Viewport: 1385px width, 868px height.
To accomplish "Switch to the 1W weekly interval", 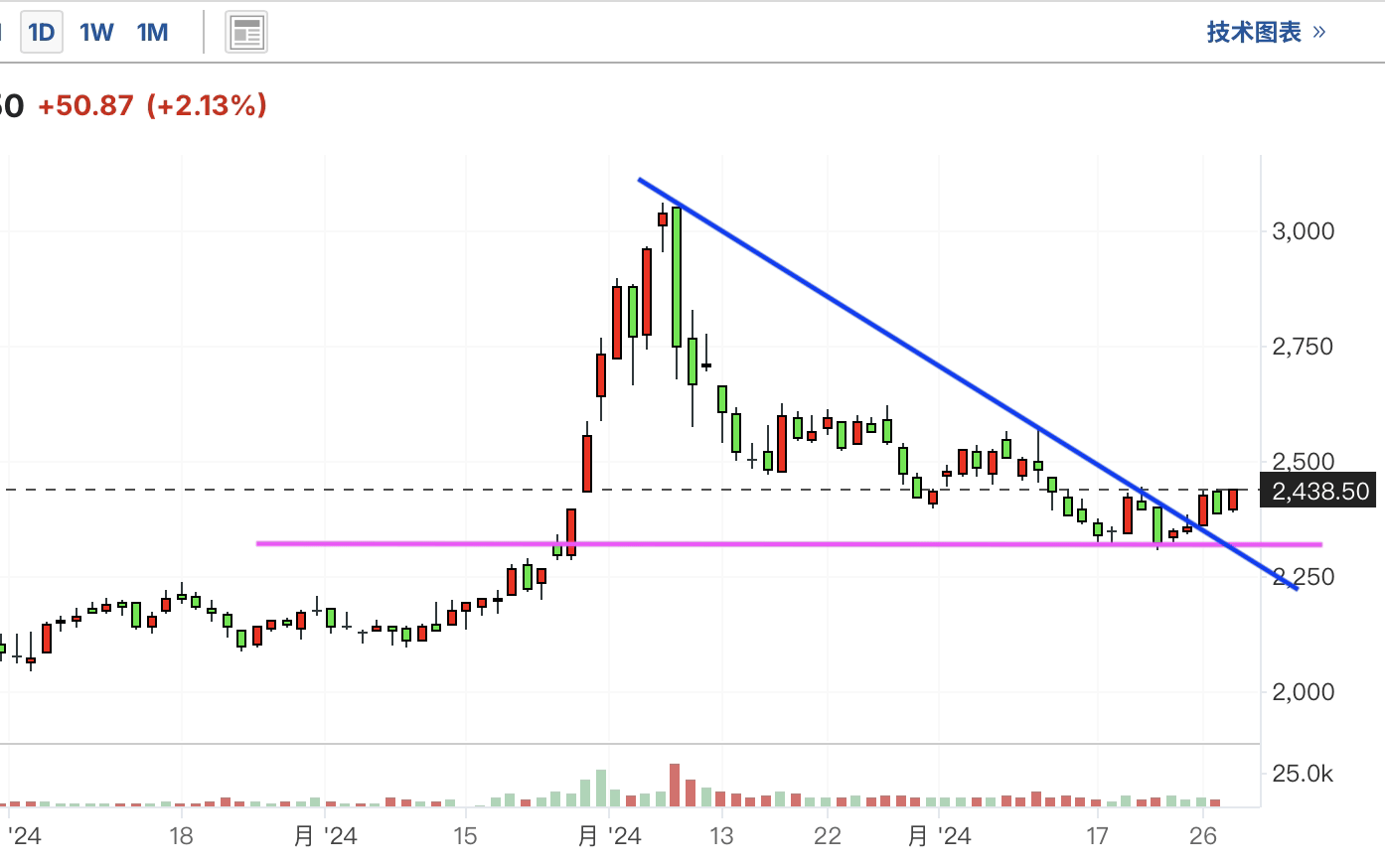I will tap(96, 33).
